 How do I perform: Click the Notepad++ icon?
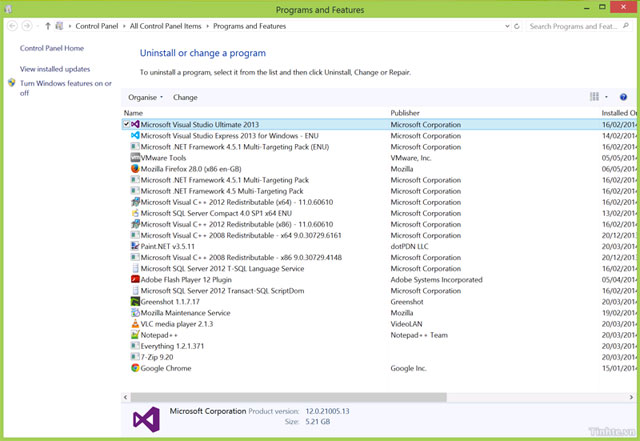point(135,334)
